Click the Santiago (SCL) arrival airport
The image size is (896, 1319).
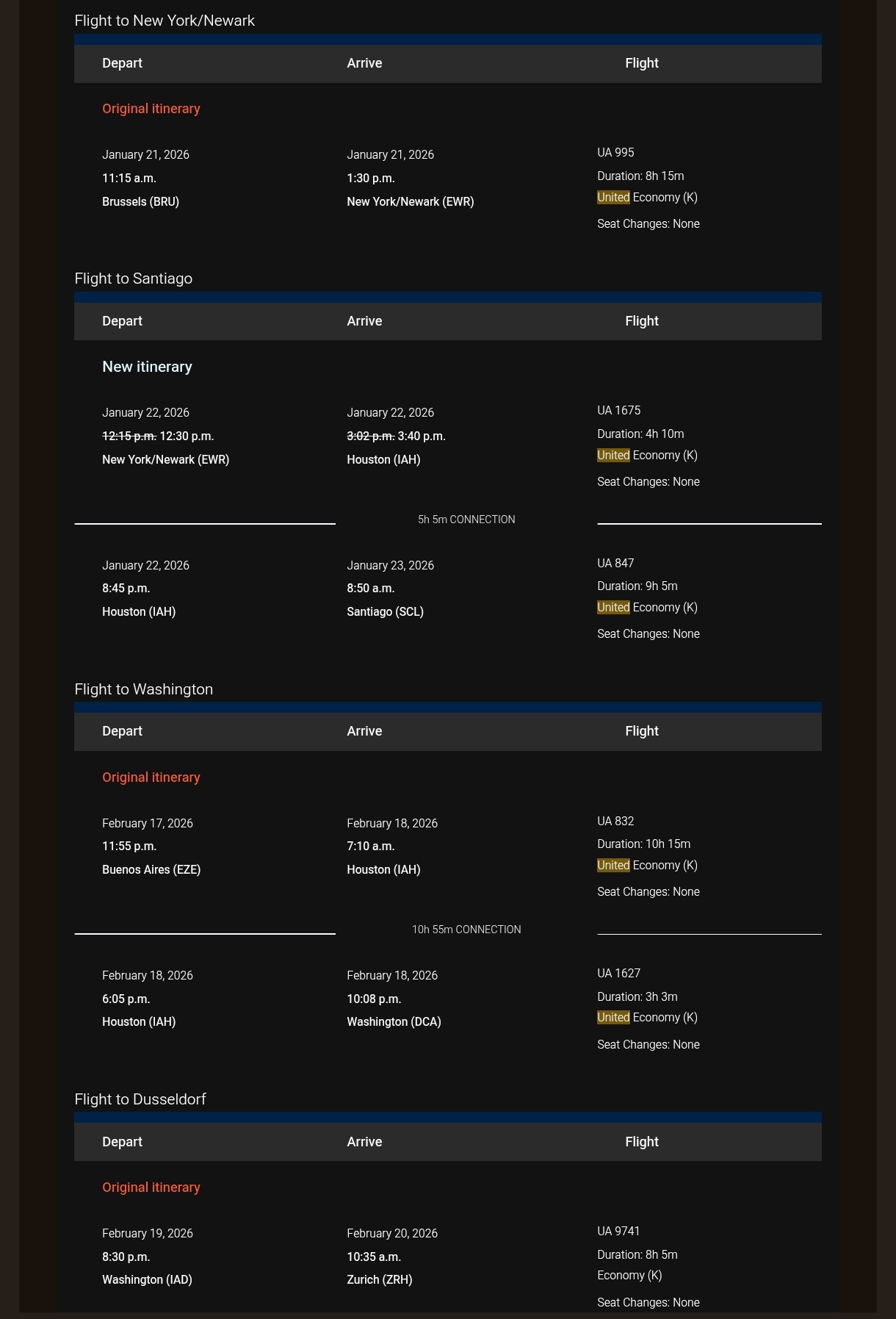tap(385, 612)
